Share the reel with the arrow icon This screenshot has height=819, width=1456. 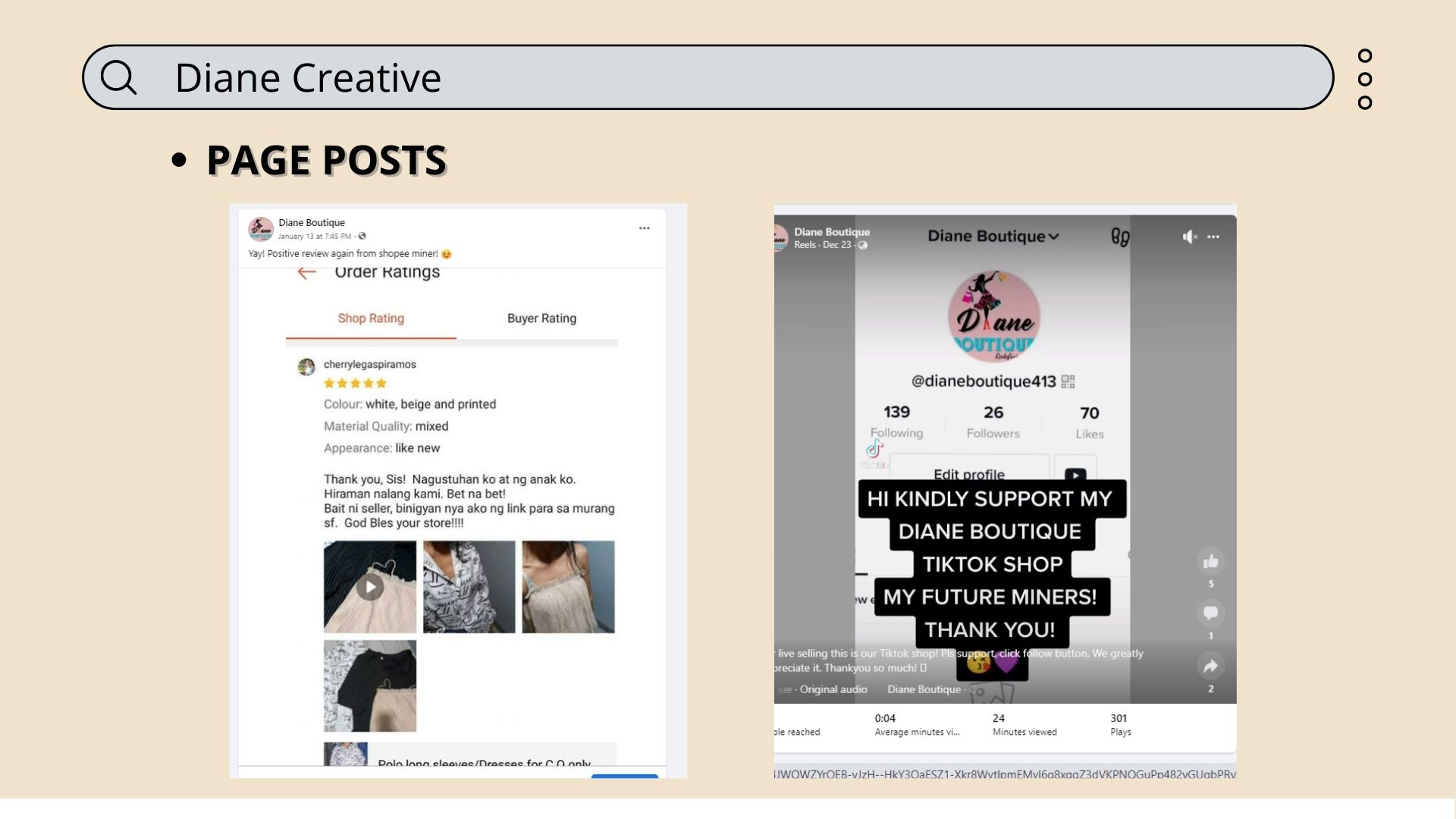(1210, 666)
